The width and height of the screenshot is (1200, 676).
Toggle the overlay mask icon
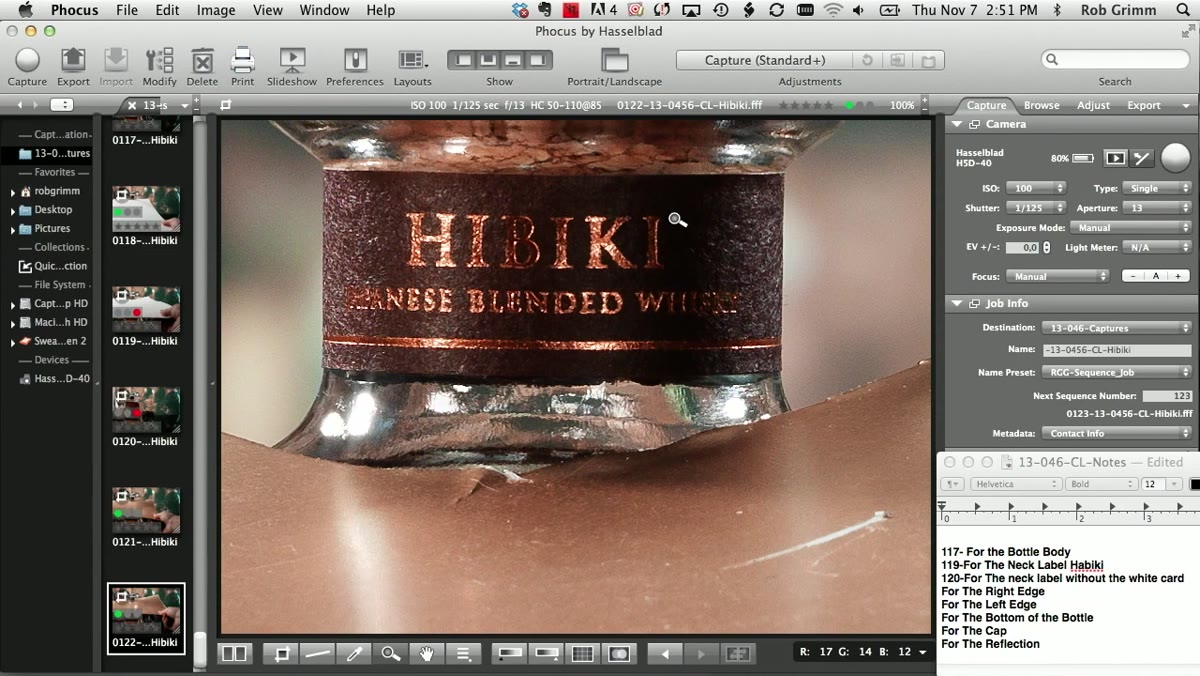pyautogui.click(x=619, y=653)
